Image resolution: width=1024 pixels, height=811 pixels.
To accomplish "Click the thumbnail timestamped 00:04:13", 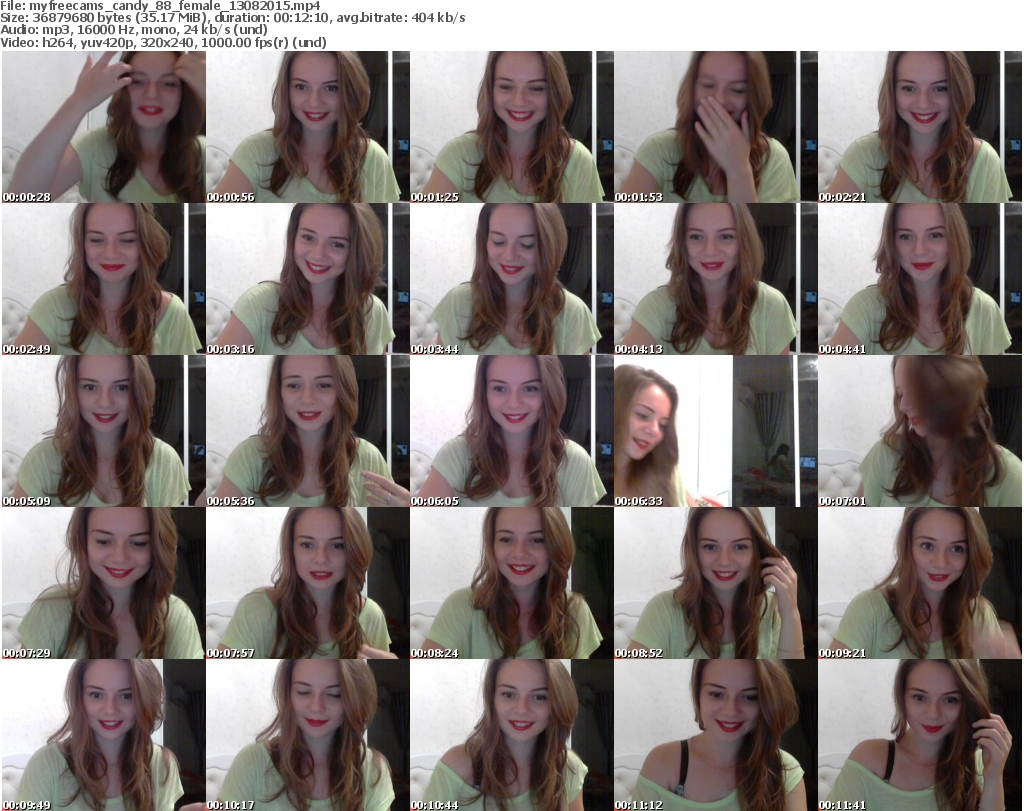I will coord(716,279).
